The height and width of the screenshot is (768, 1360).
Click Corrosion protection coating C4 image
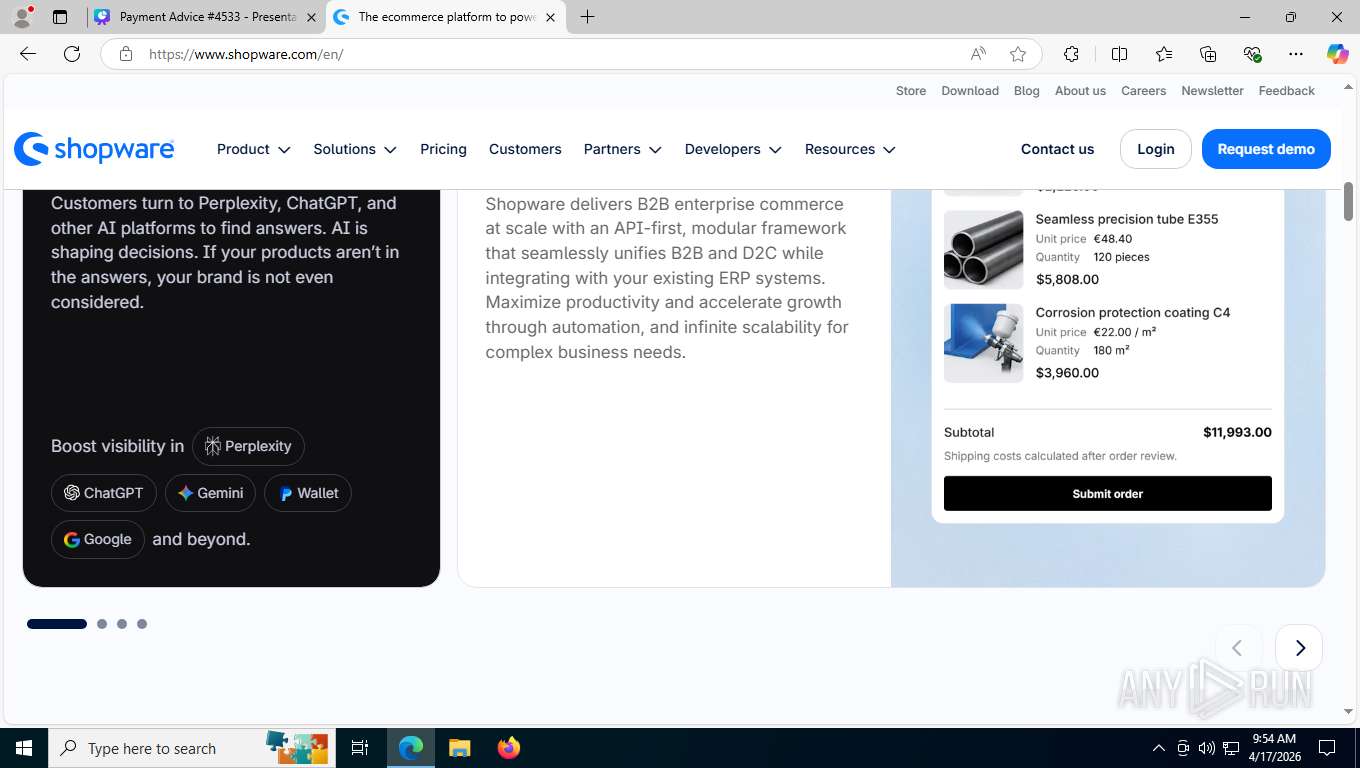[983, 343]
